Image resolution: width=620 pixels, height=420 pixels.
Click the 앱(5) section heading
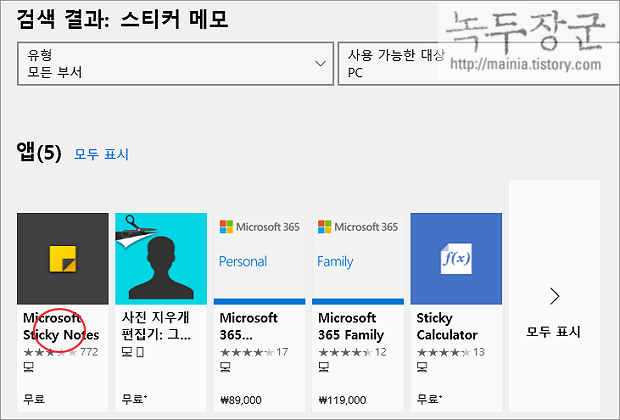tap(39, 153)
